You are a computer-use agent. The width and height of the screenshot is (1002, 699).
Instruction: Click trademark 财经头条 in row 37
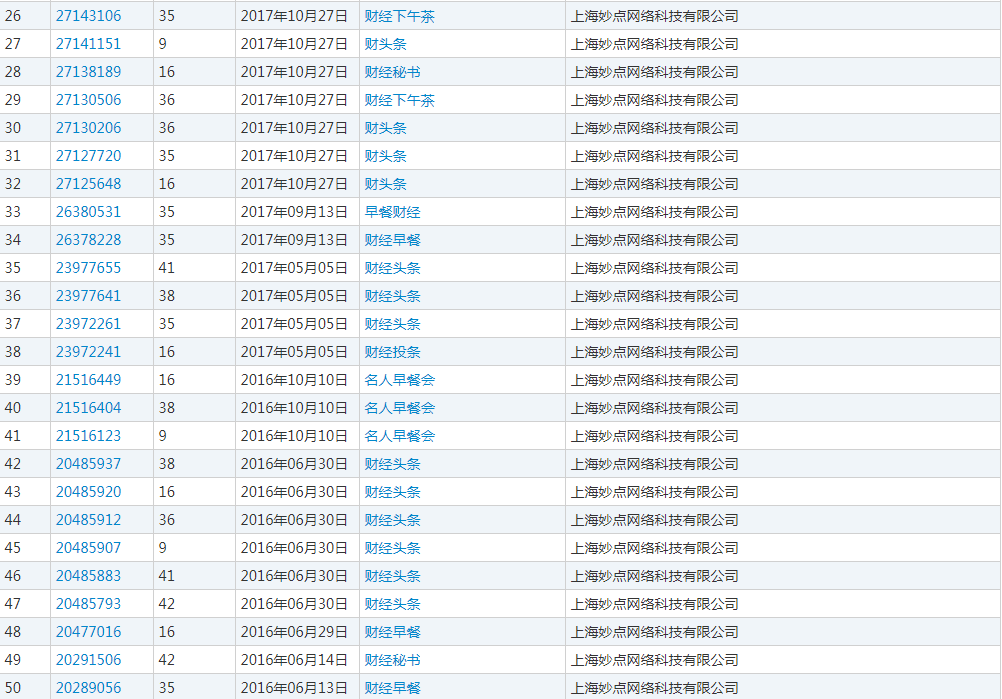click(x=392, y=324)
